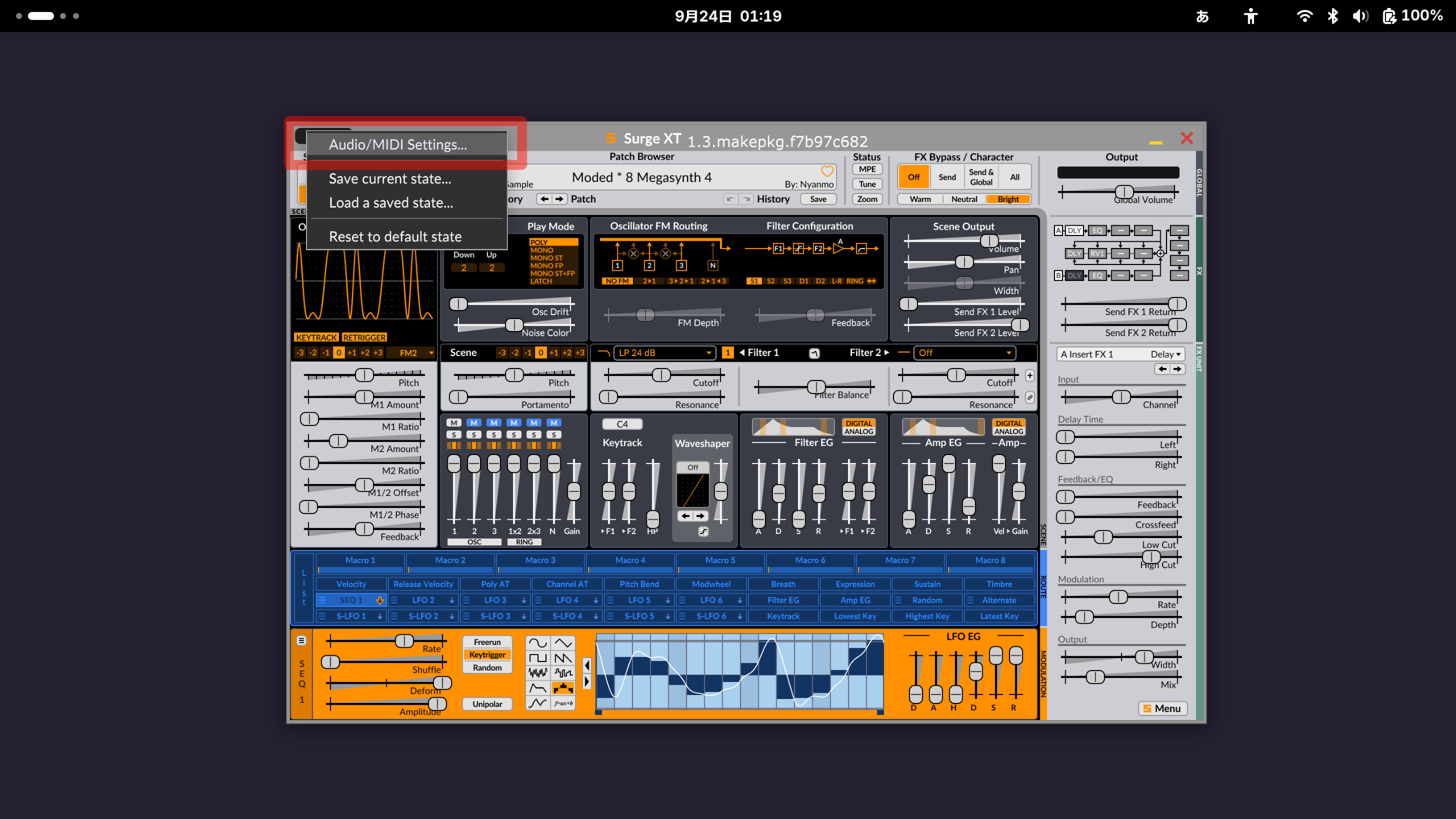Viewport: 1456px width, 819px height.
Task: Select the MSEG LFO shape icon
Action: tap(538, 704)
